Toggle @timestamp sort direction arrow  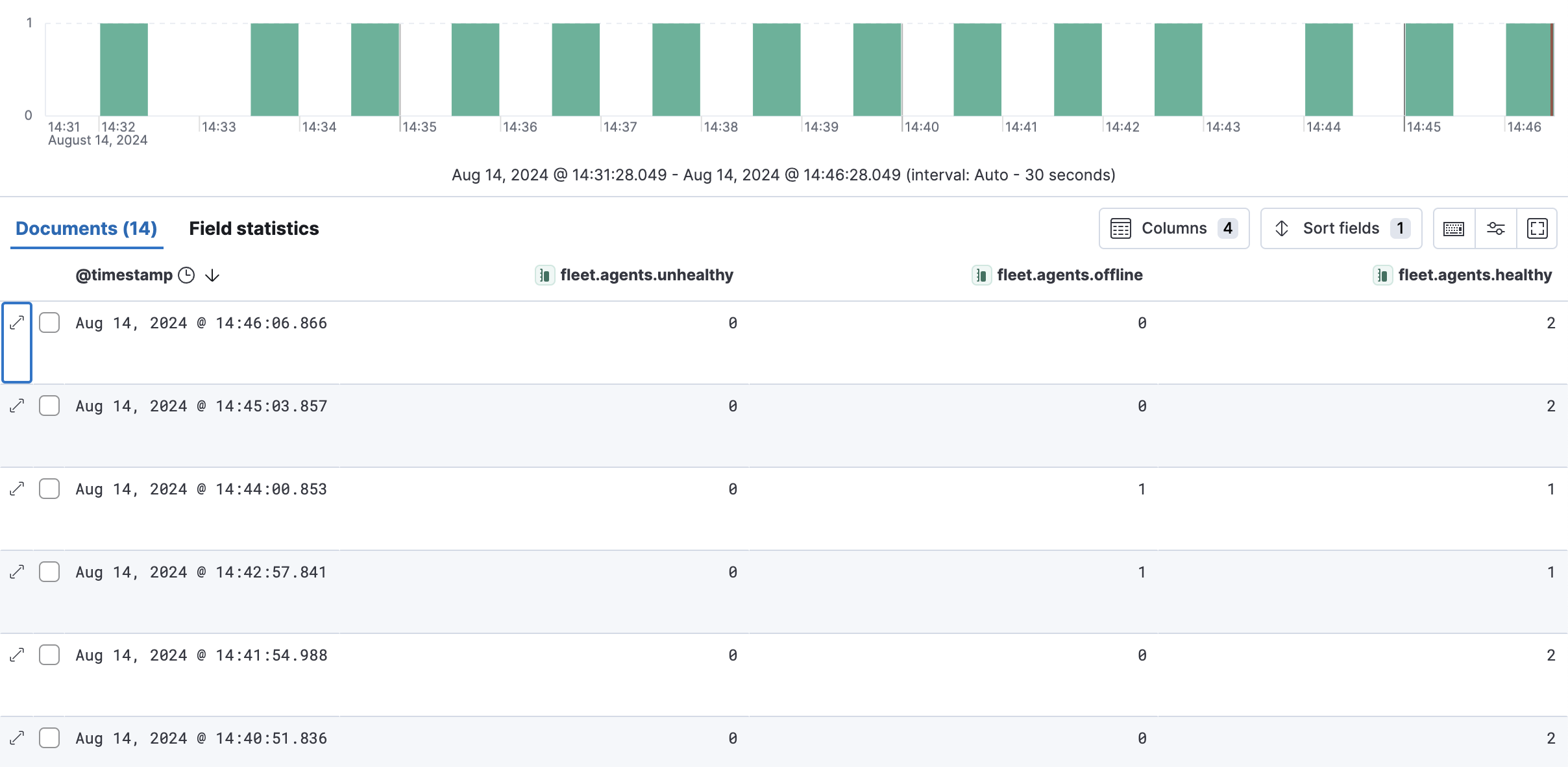click(x=212, y=275)
